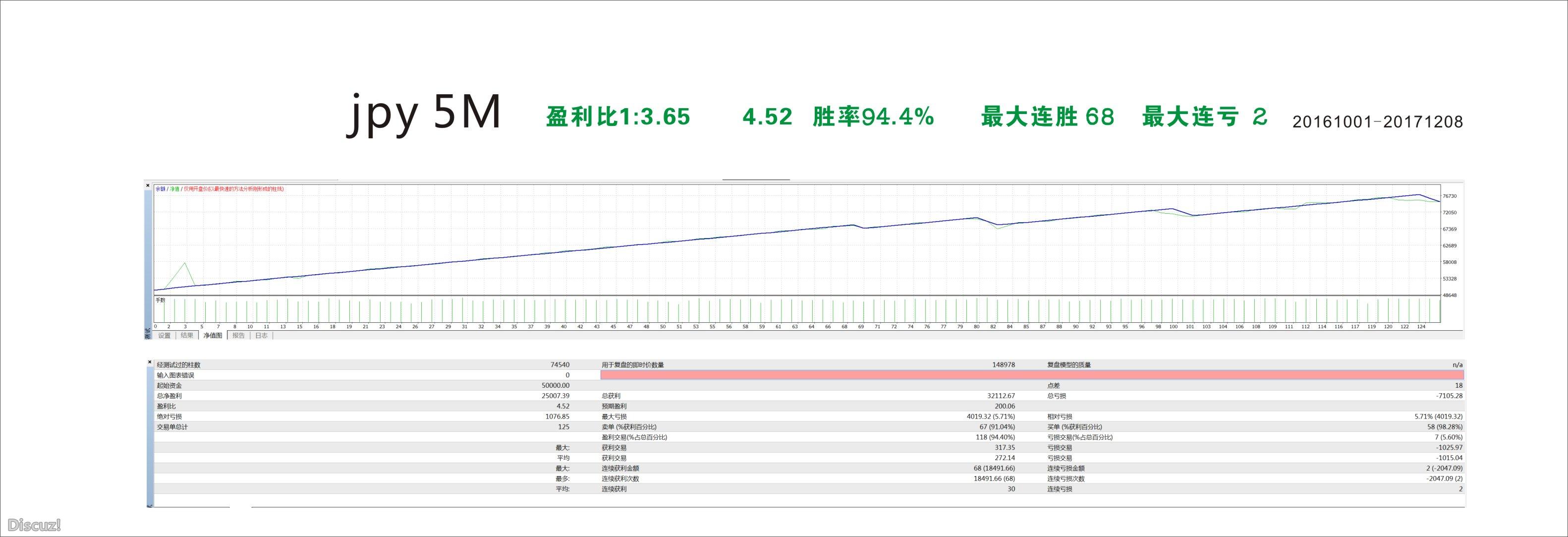Screen dimensions: 1568x537
Task: Click the 经测试过的柱数 row label
Action: tap(178, 365)
